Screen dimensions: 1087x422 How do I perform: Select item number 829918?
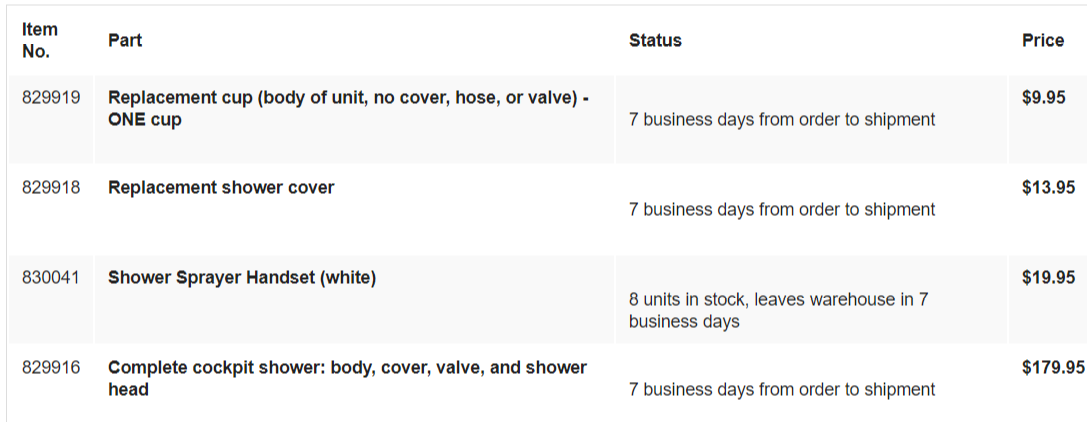[x=51, y=188]
